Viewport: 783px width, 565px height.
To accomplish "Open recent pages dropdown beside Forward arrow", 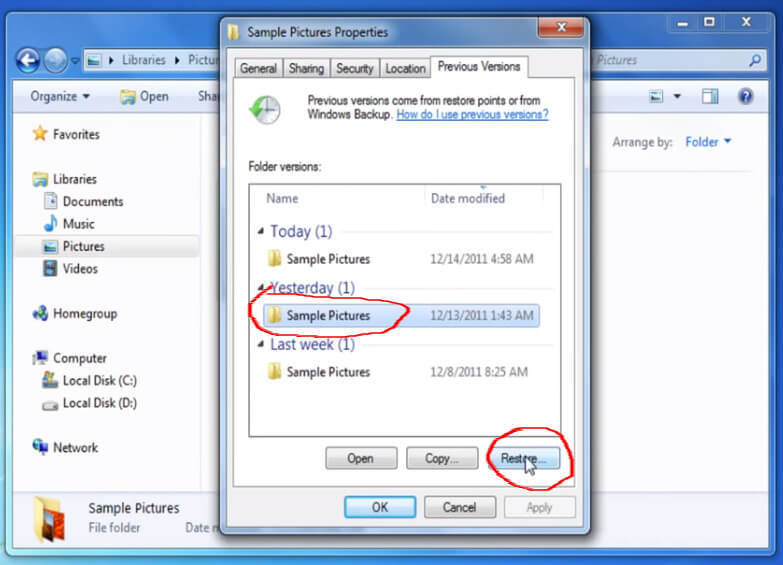I will (75, 61).
